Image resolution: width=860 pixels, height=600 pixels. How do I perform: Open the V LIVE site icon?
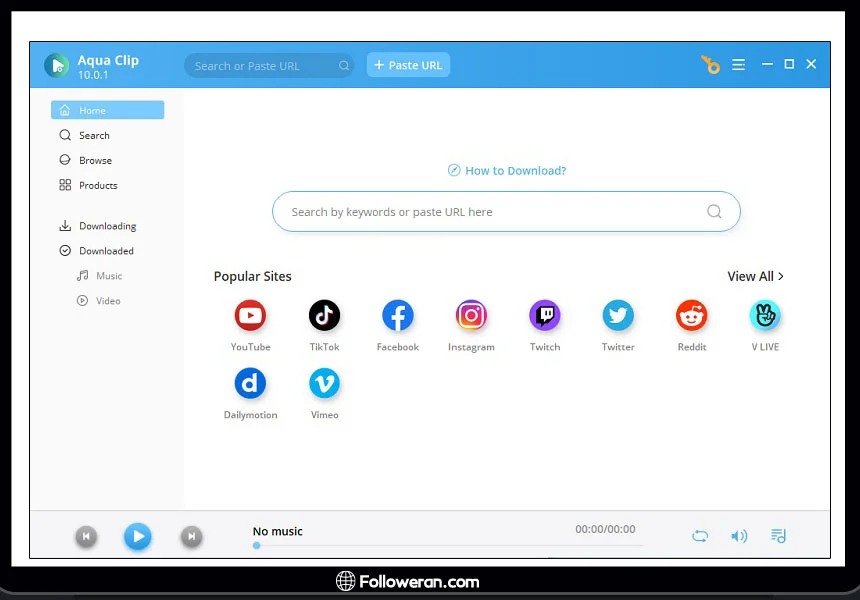[x=765, y=317]
